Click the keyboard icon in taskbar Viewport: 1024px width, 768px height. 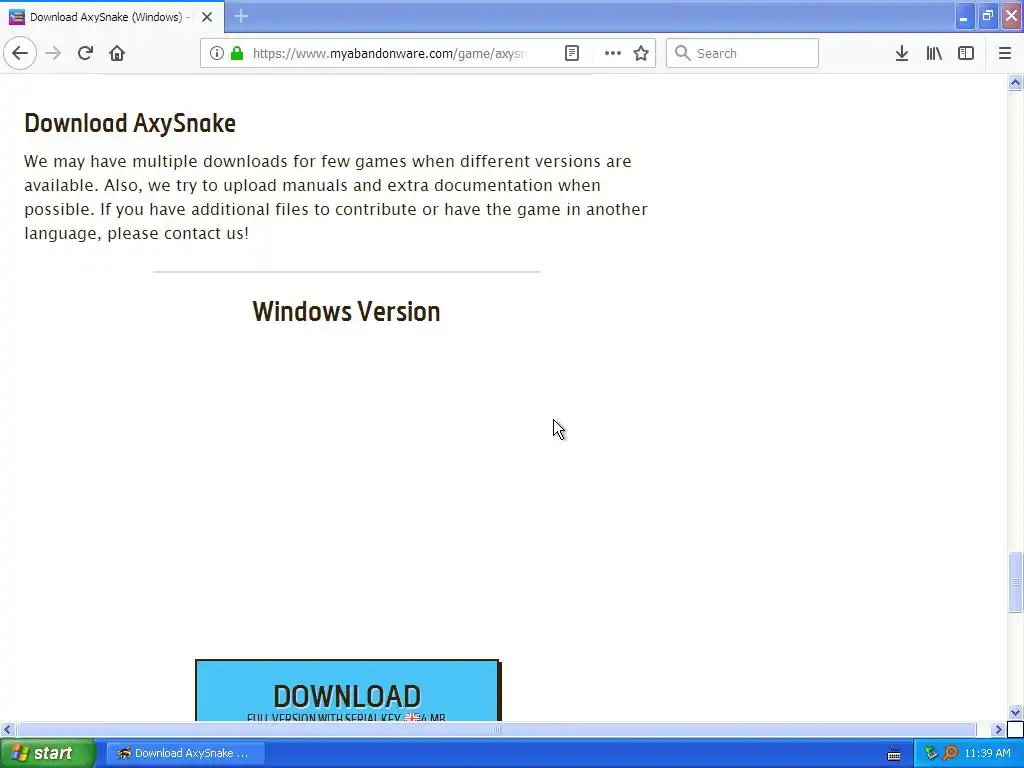[894, 754]
